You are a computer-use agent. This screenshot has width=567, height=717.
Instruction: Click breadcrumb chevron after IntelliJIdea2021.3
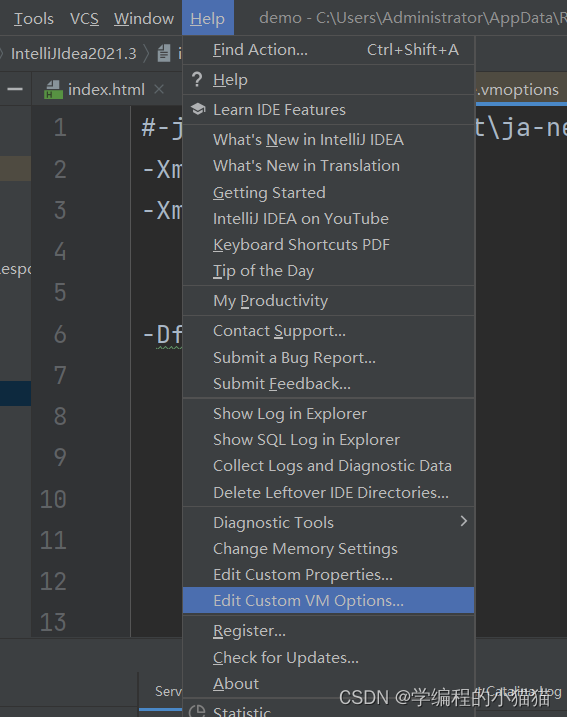tap(146, 54)
